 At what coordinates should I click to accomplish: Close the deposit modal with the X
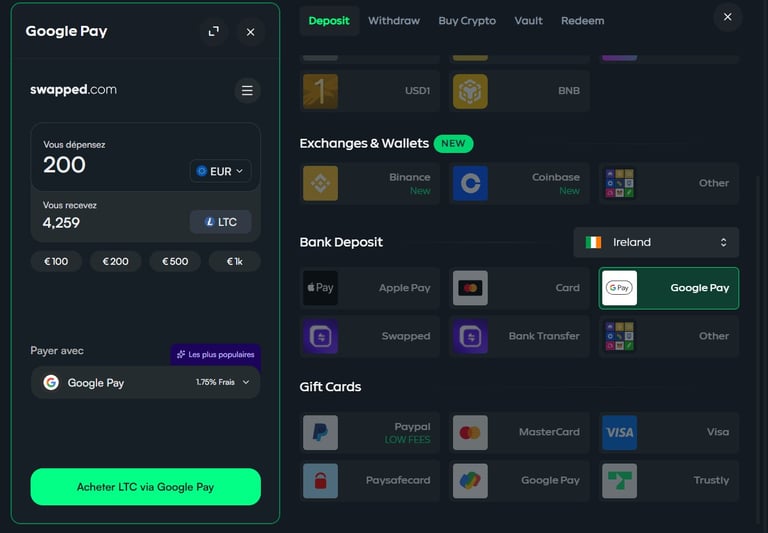(727, 17)
